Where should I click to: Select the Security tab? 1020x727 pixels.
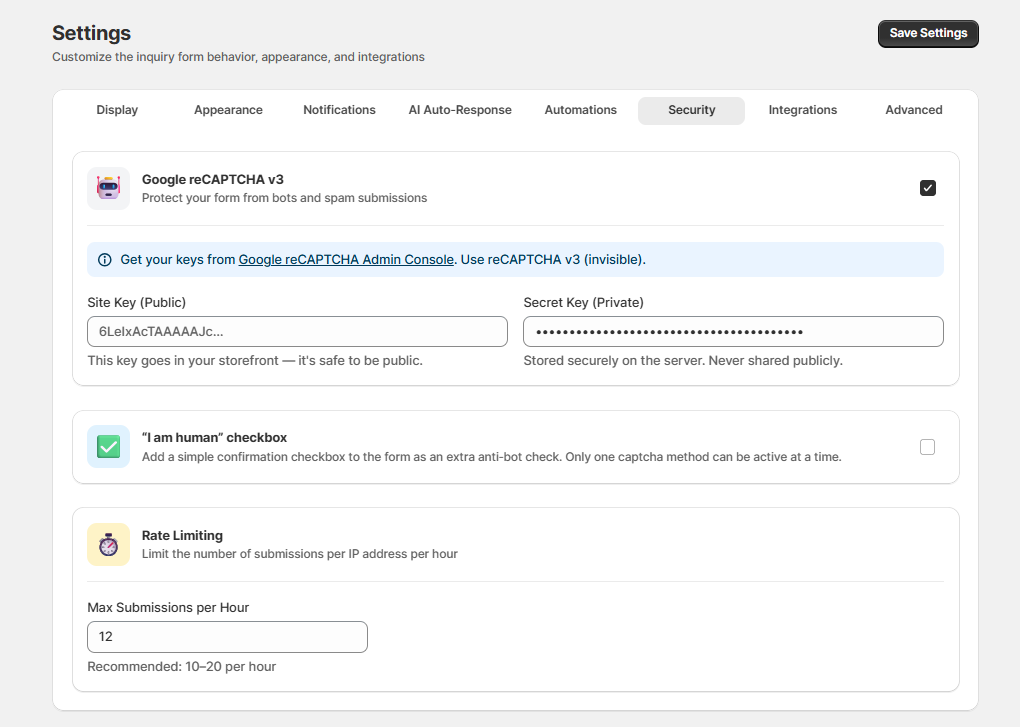691,110
